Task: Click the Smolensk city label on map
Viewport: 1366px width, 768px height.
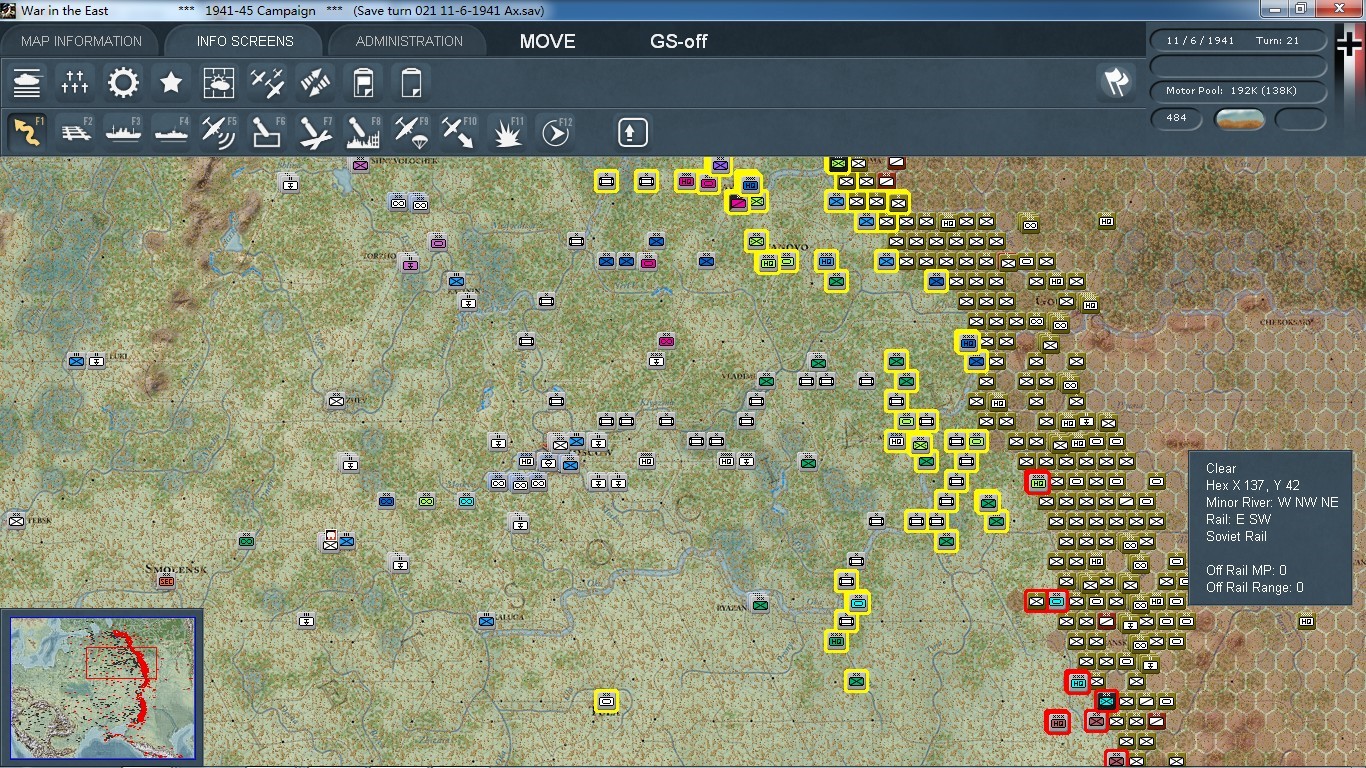Action: point(176,569)
